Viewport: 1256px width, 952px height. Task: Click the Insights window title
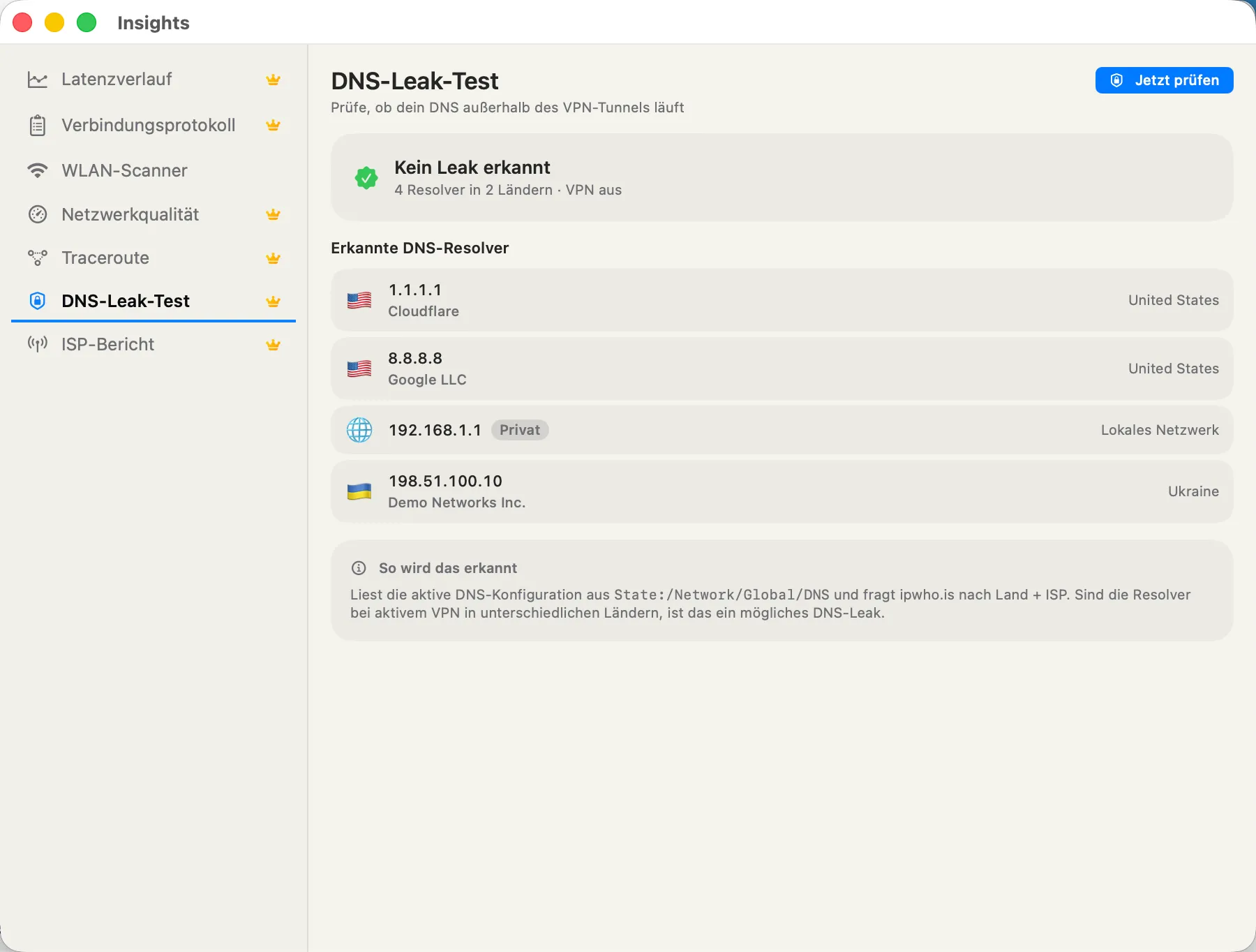(154, 23)
